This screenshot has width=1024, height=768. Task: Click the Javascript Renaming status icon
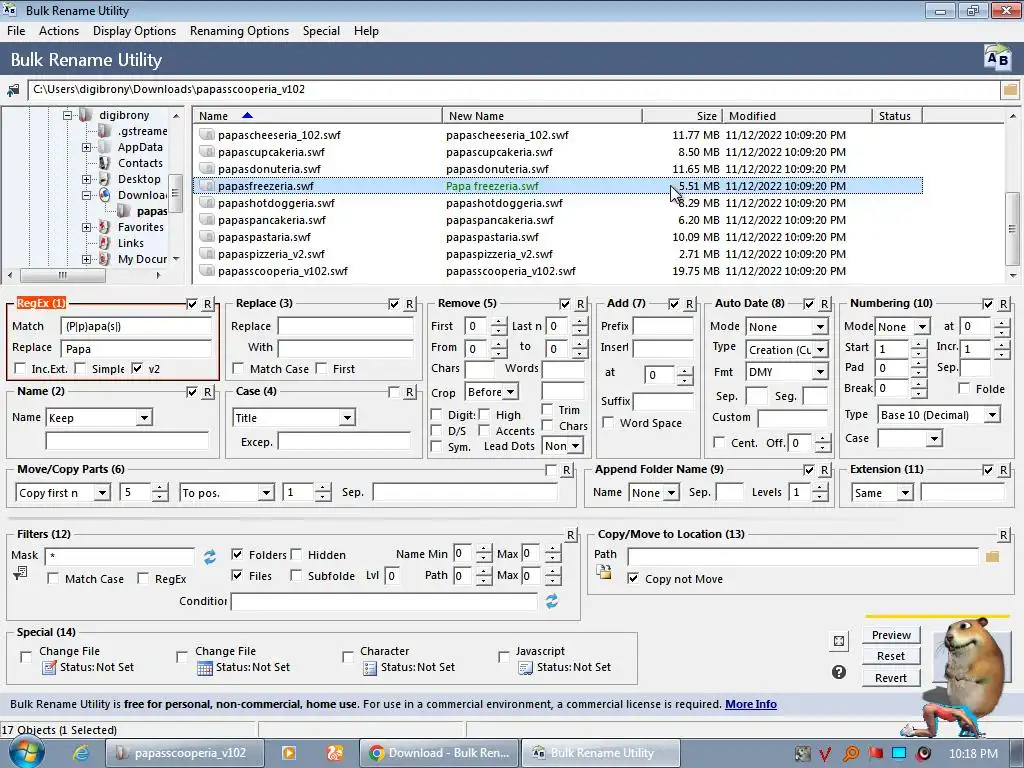[x=526, y=667]
